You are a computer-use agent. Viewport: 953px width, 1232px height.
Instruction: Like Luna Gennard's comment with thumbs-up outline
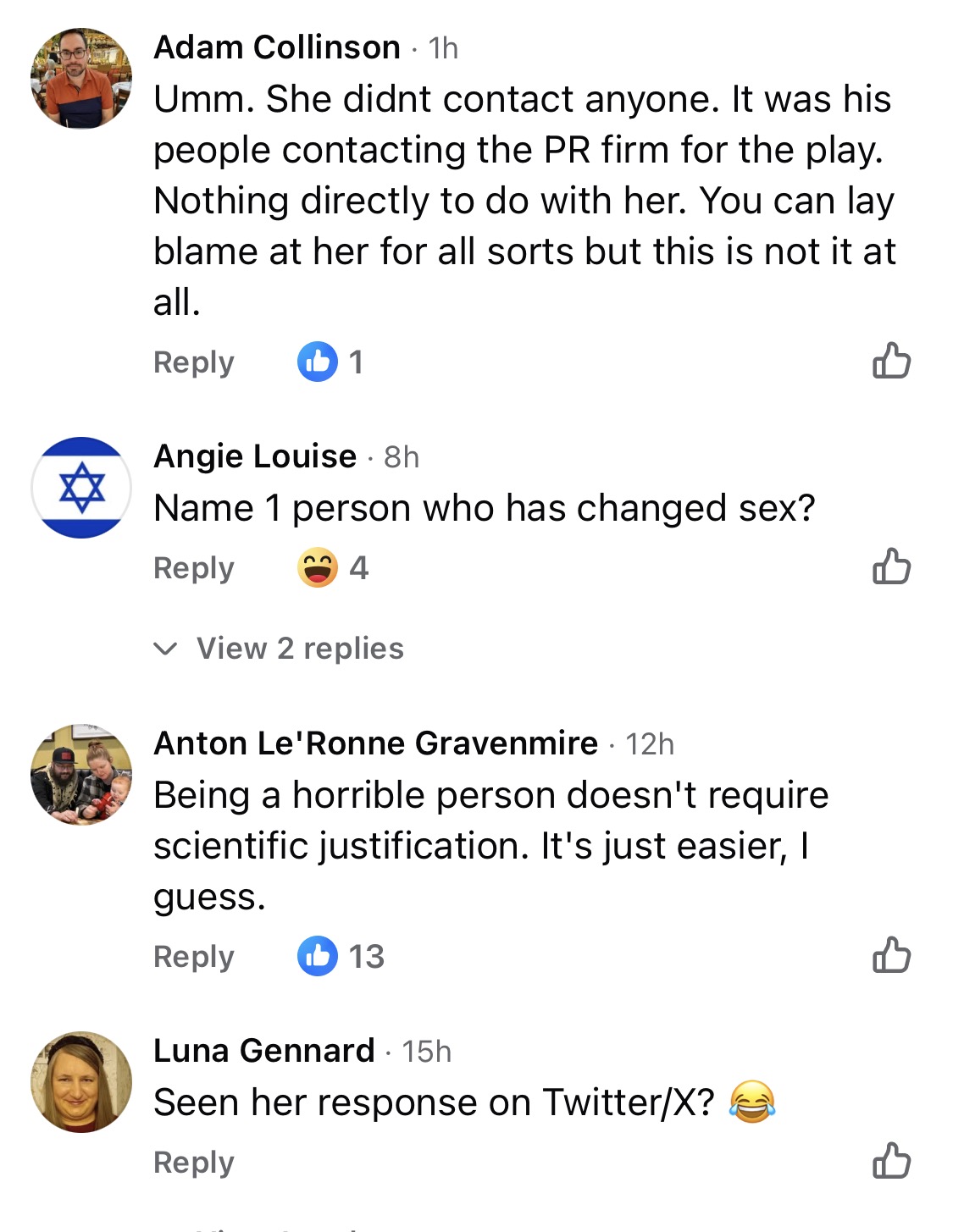(891, 1161)
